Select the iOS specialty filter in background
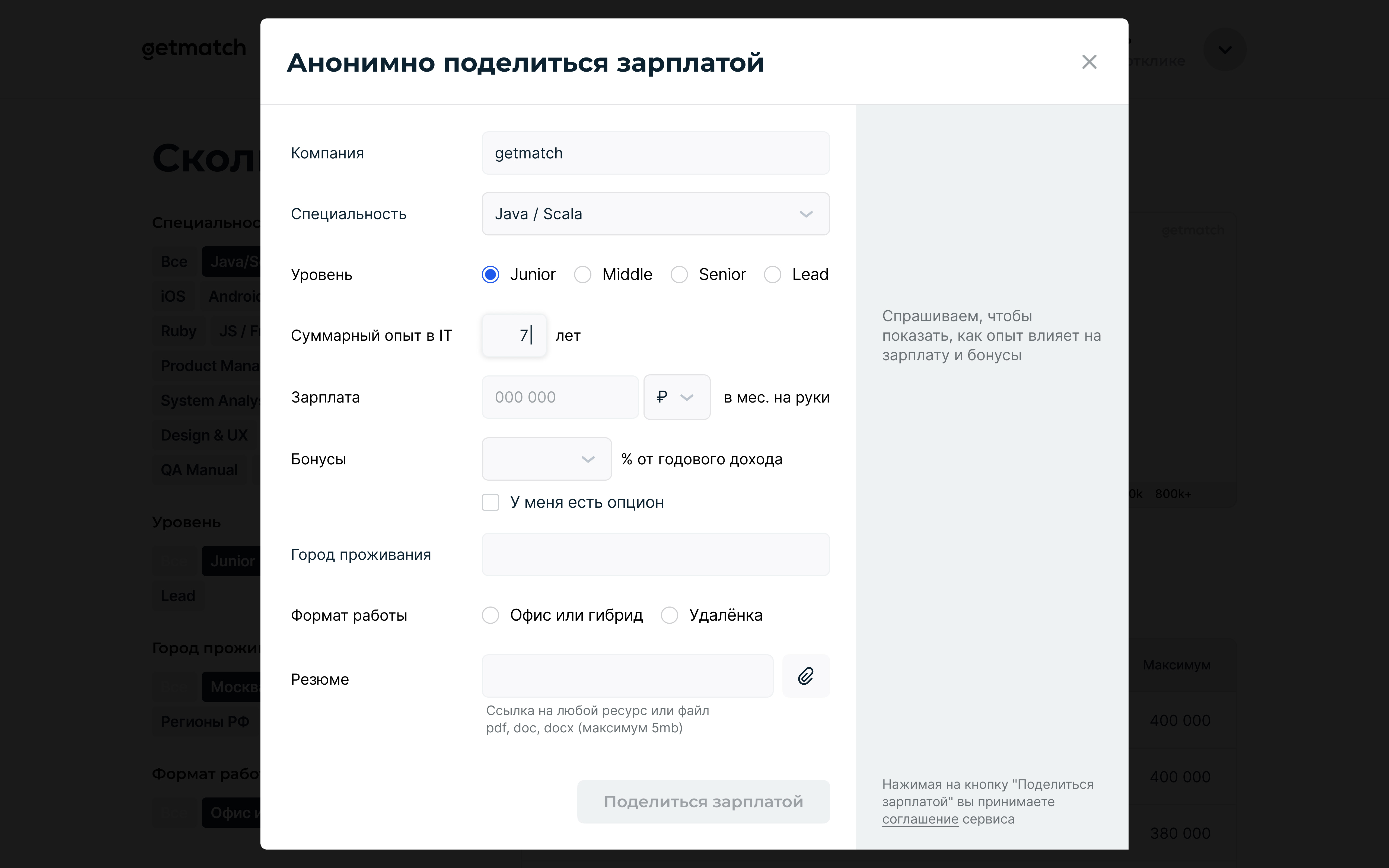 tap(173, 296)
